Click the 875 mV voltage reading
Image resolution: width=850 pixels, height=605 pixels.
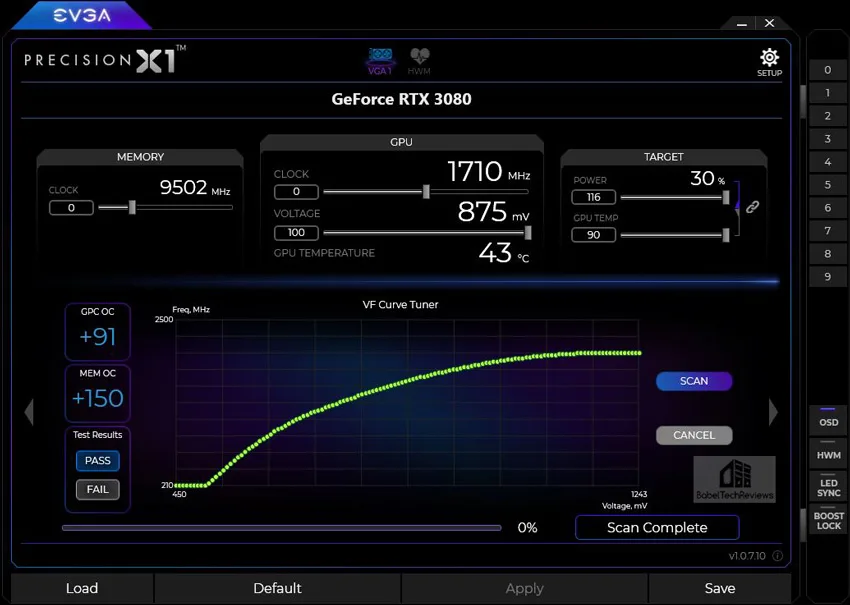tap(493, 211)
